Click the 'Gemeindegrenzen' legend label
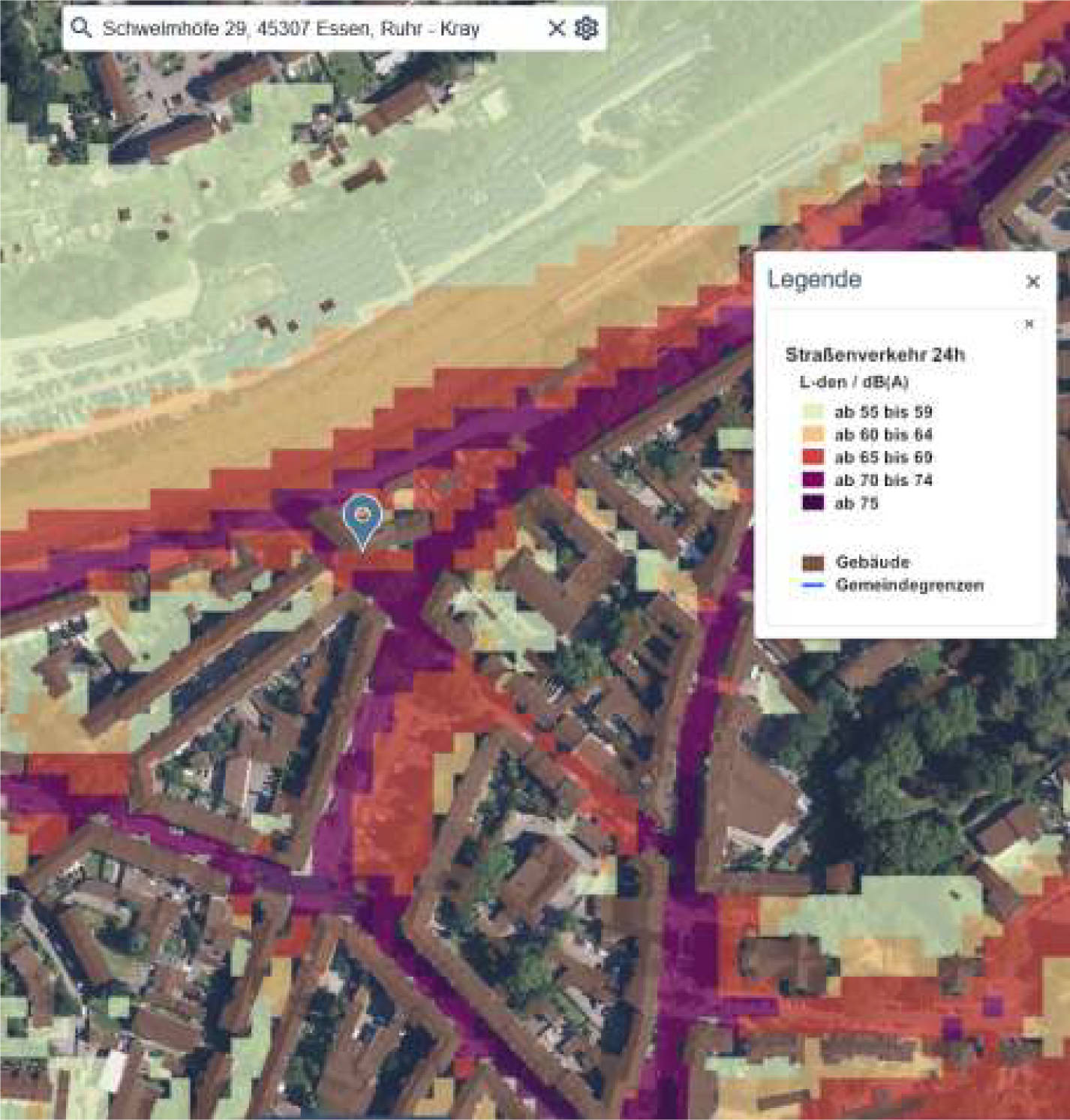Screen dimensions: 1070x1120 pos(909,585)
